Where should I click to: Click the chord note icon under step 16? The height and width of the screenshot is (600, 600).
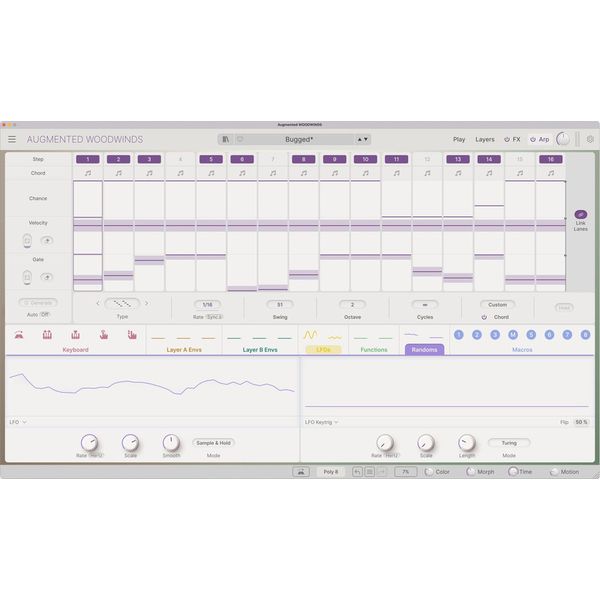pyautogui.click(x=551, y=173)
